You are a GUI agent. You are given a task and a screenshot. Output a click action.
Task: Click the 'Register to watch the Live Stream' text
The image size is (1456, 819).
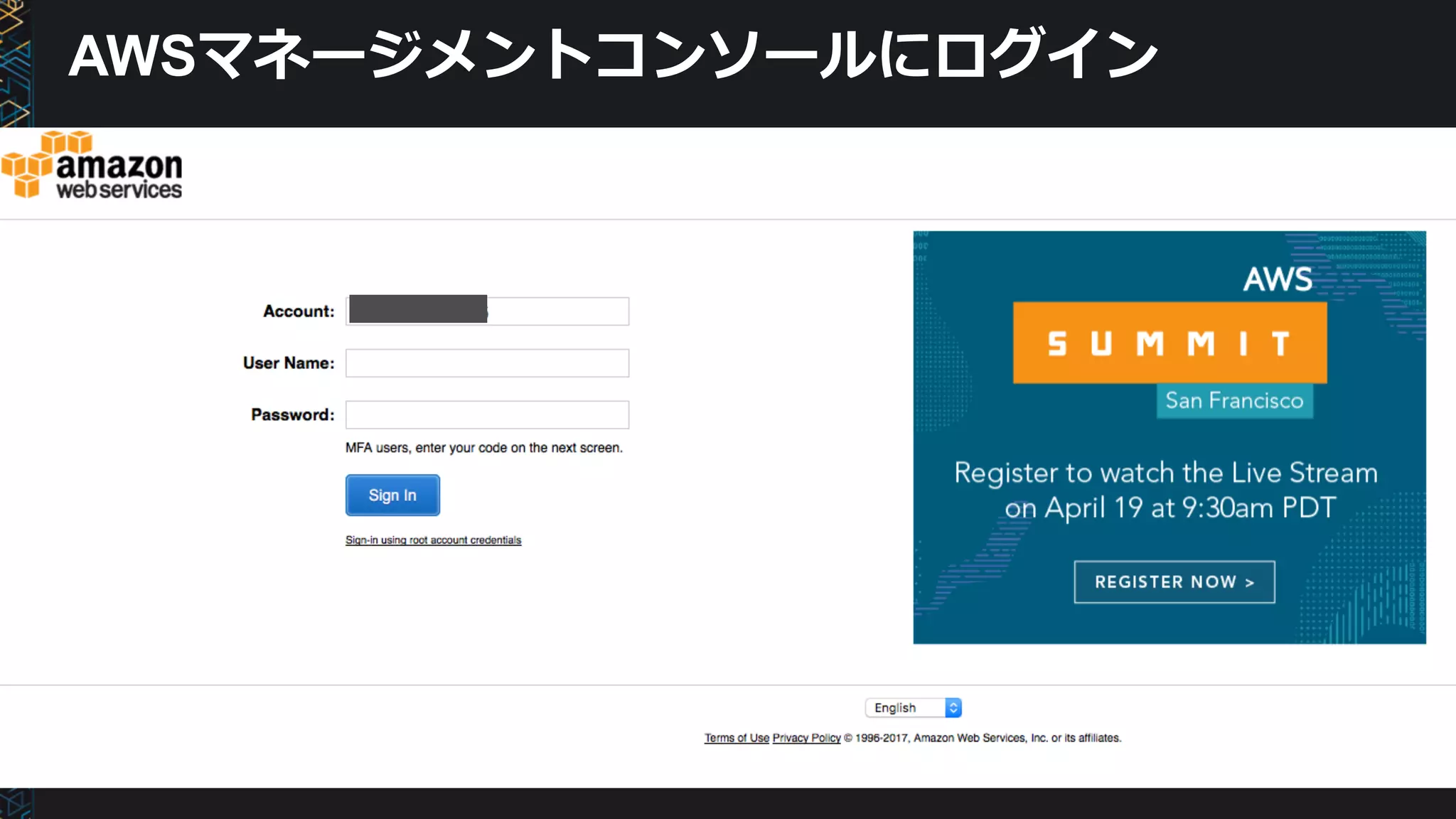coord(1166,473)
